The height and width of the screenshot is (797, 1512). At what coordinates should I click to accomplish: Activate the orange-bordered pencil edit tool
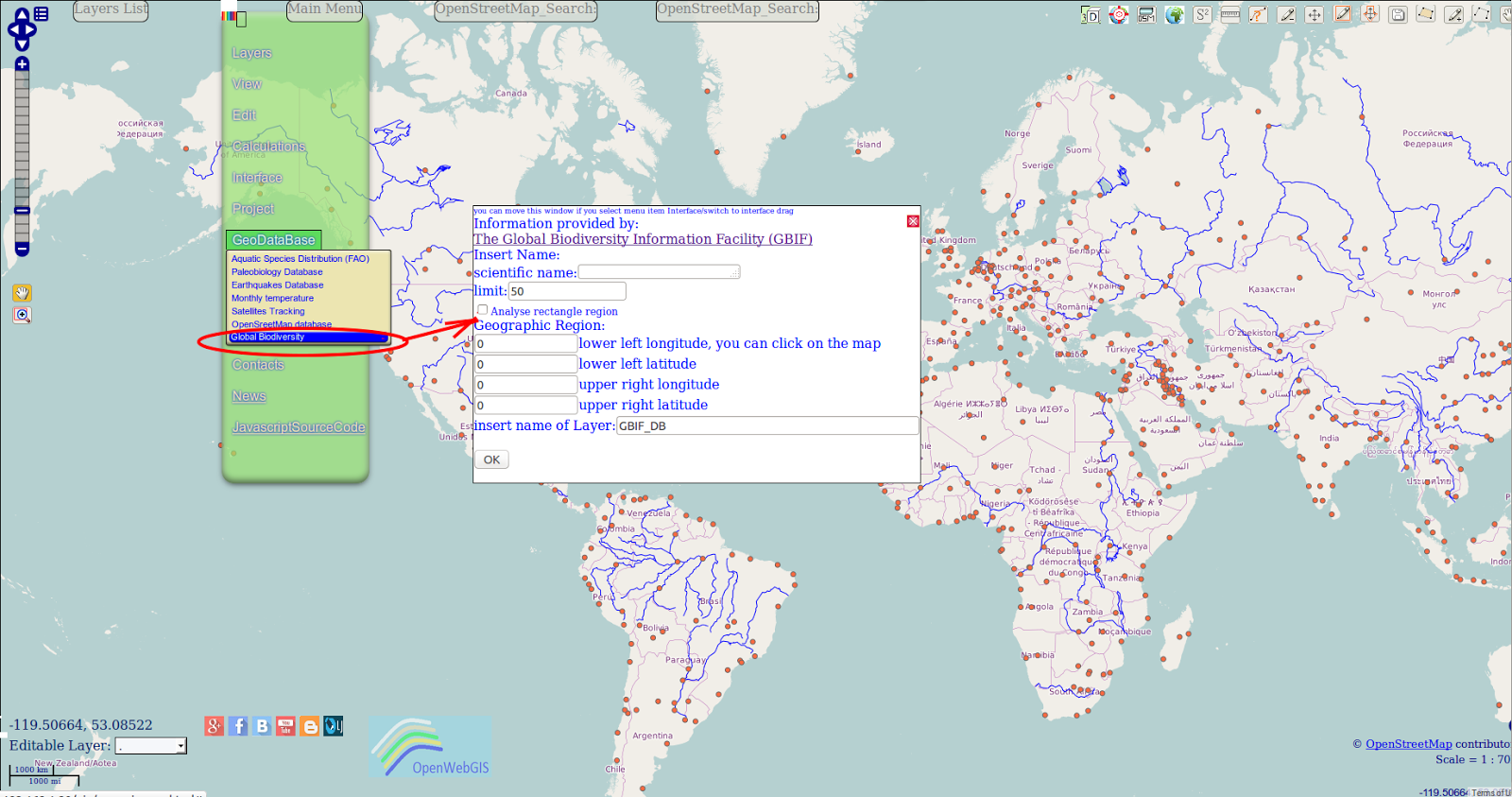(1342, 14)
